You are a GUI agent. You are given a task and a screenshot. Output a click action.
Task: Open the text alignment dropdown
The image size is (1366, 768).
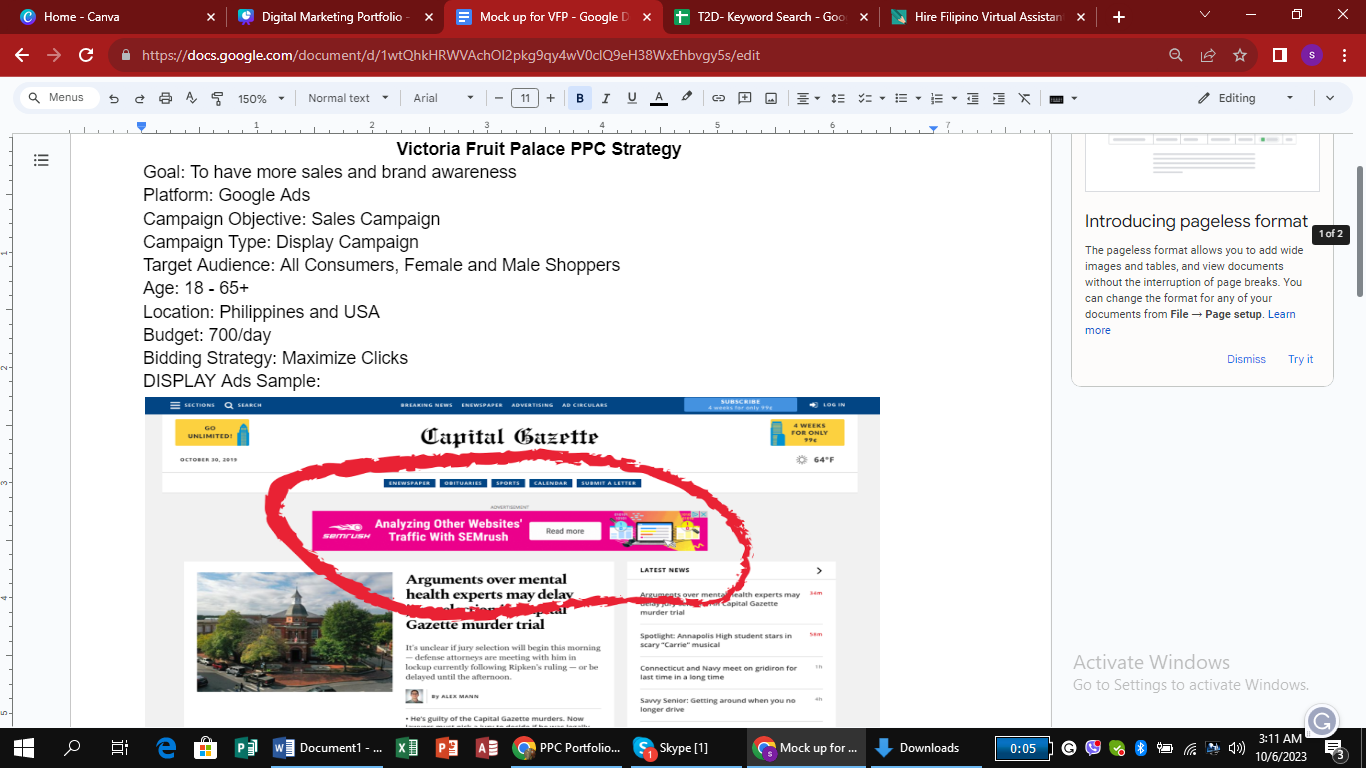pos(807,98)
